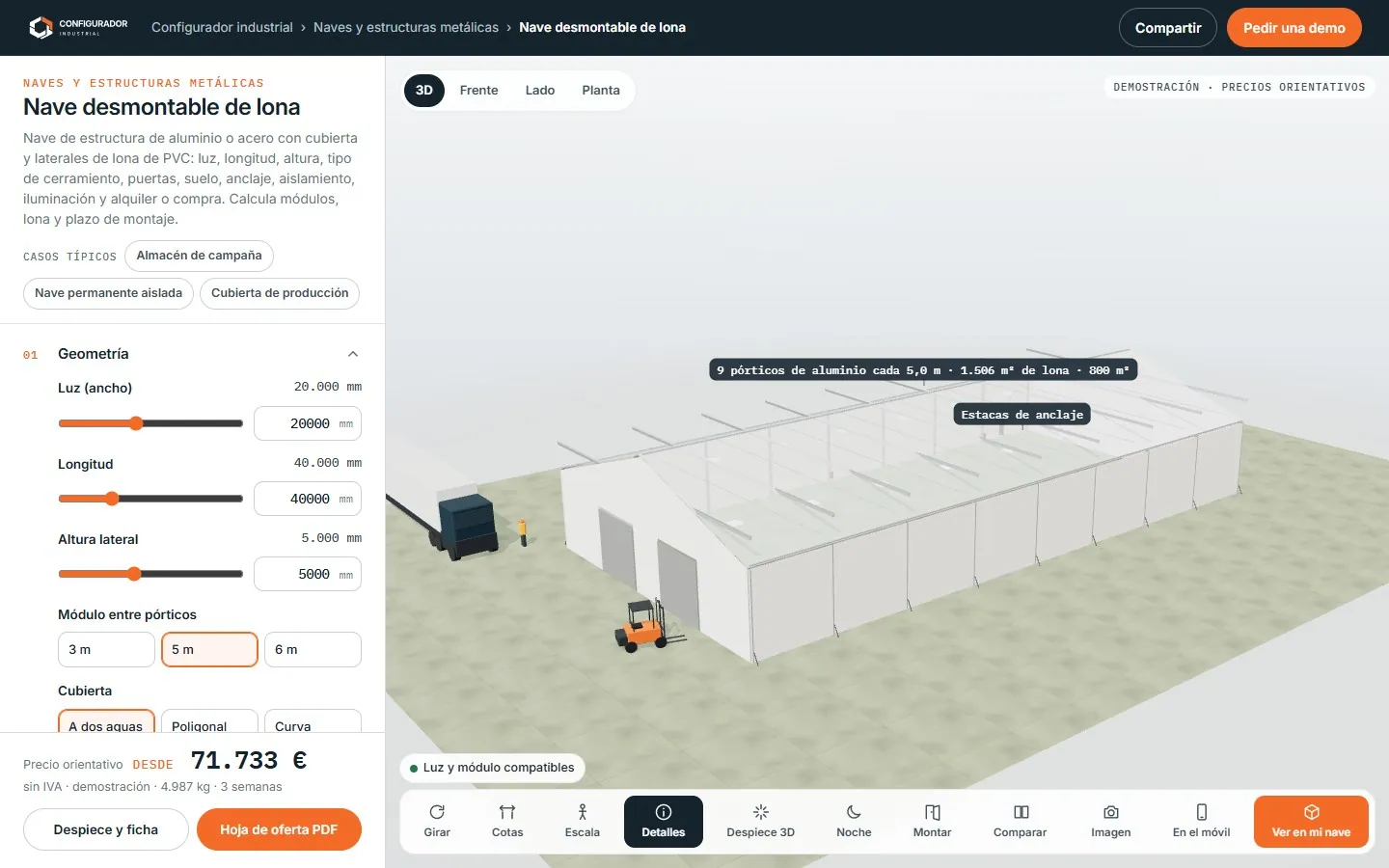
Task: Apply Cubierta de producción preset
Action: click(x=280, y=293)
